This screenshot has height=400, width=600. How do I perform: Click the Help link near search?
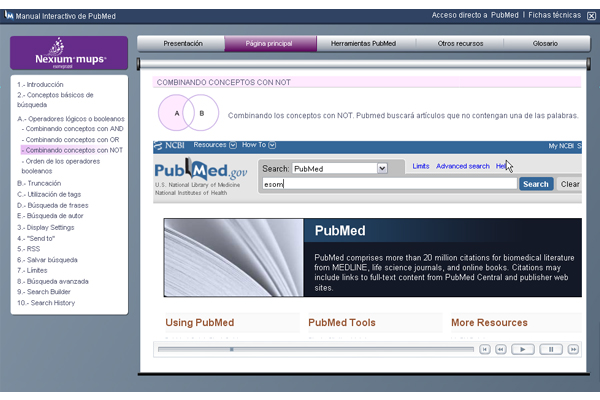coord(502,166)
